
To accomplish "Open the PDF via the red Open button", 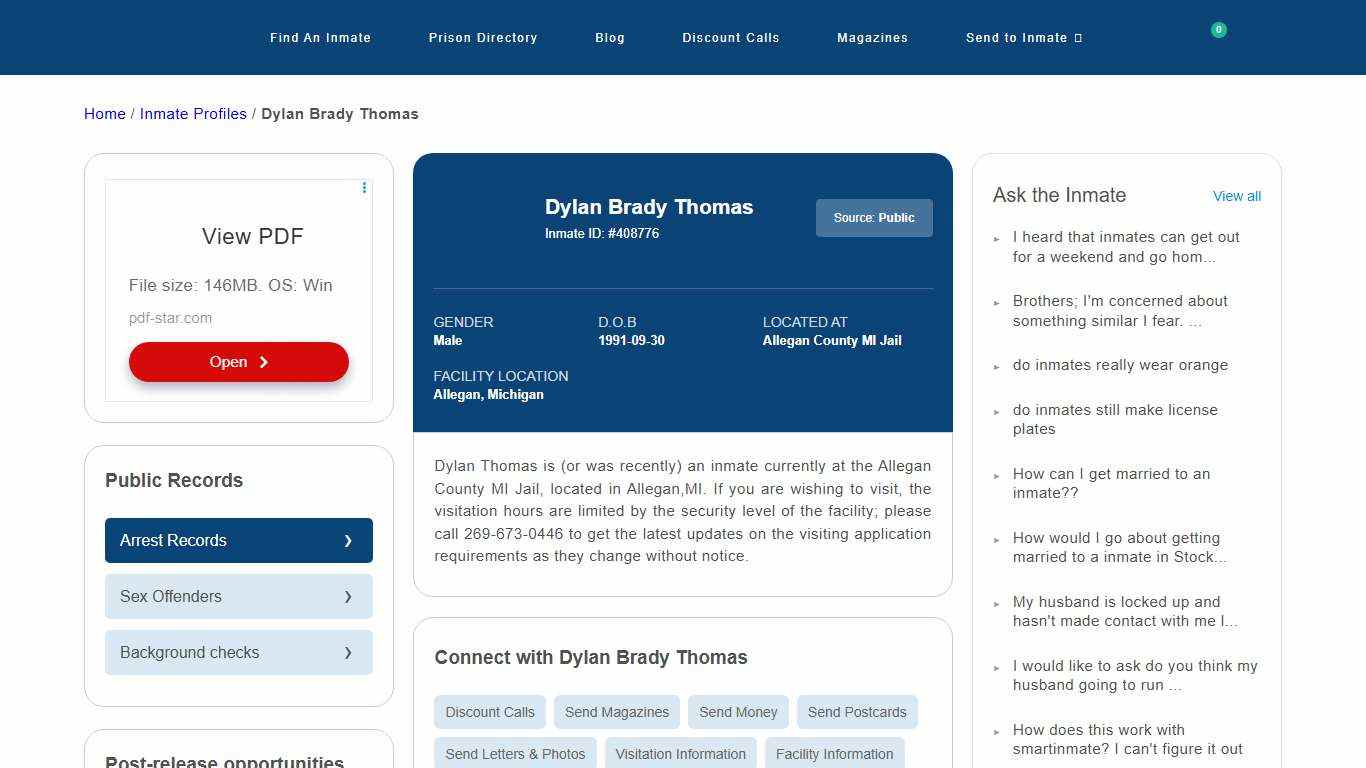I will pos(238,362).
